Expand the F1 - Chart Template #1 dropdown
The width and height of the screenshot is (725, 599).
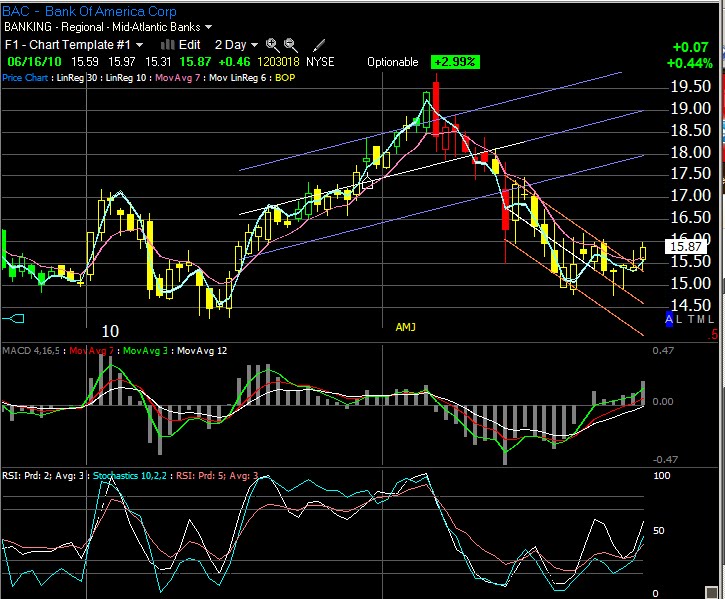139,45
